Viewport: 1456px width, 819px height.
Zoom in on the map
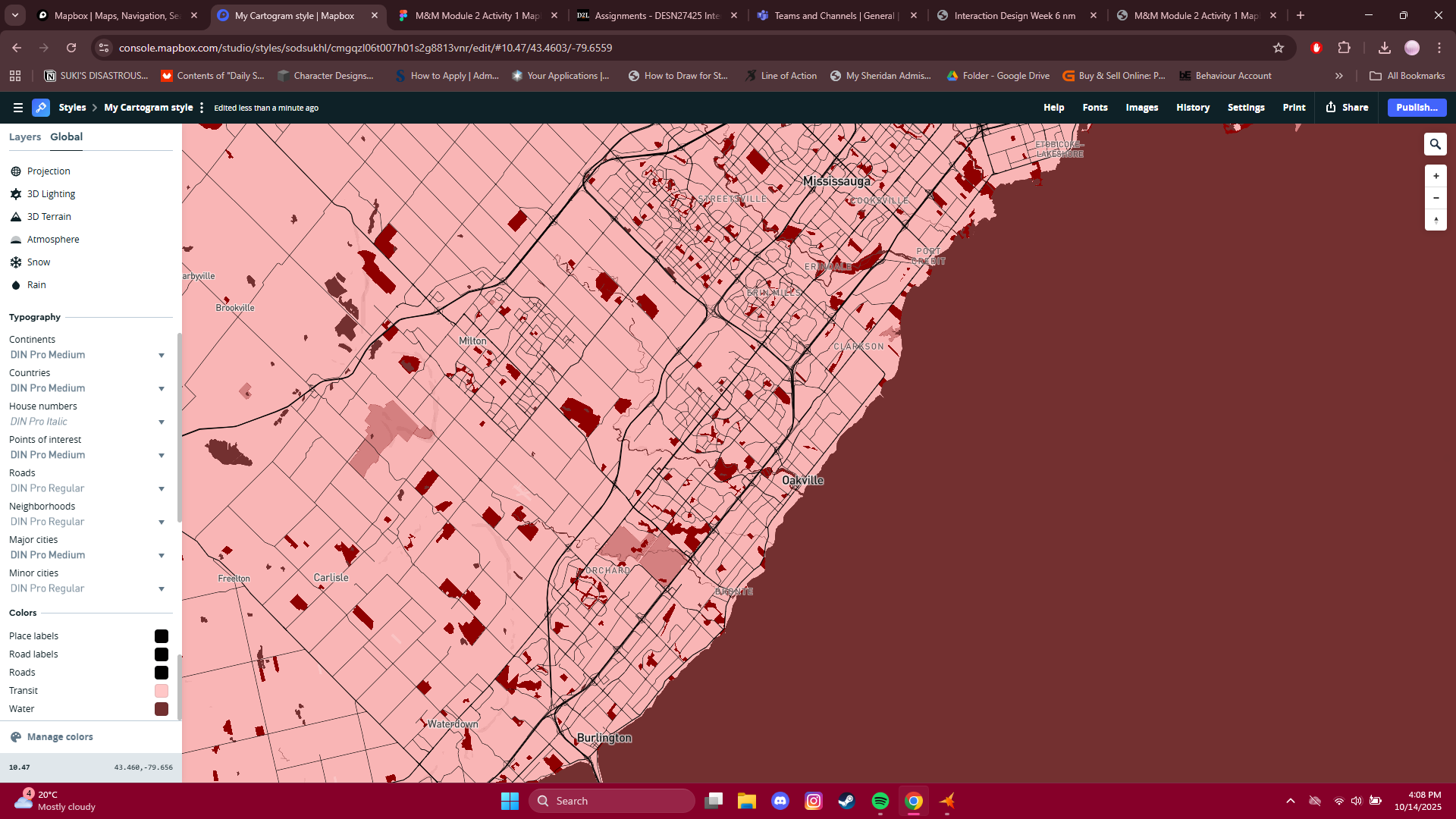tap(1436, 176)
